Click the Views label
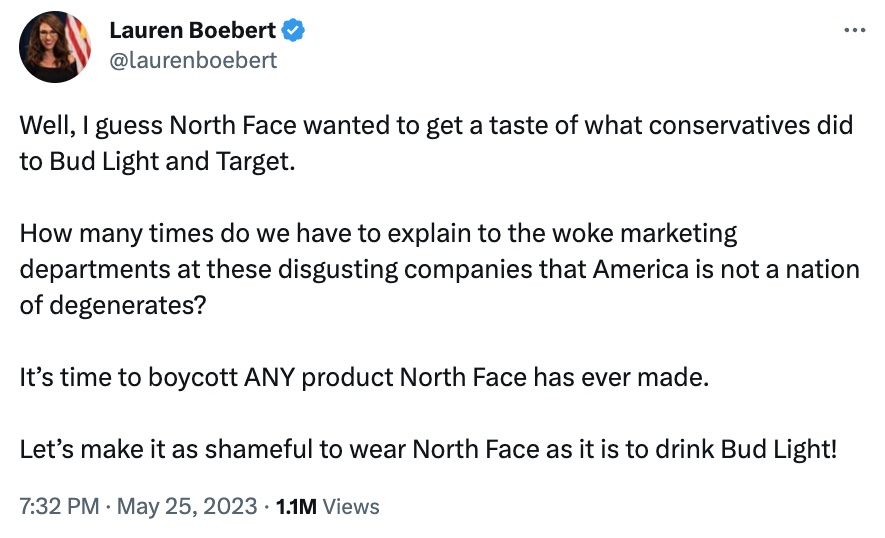Viewport: 885px width, 538px height. (x=352, y=506)
